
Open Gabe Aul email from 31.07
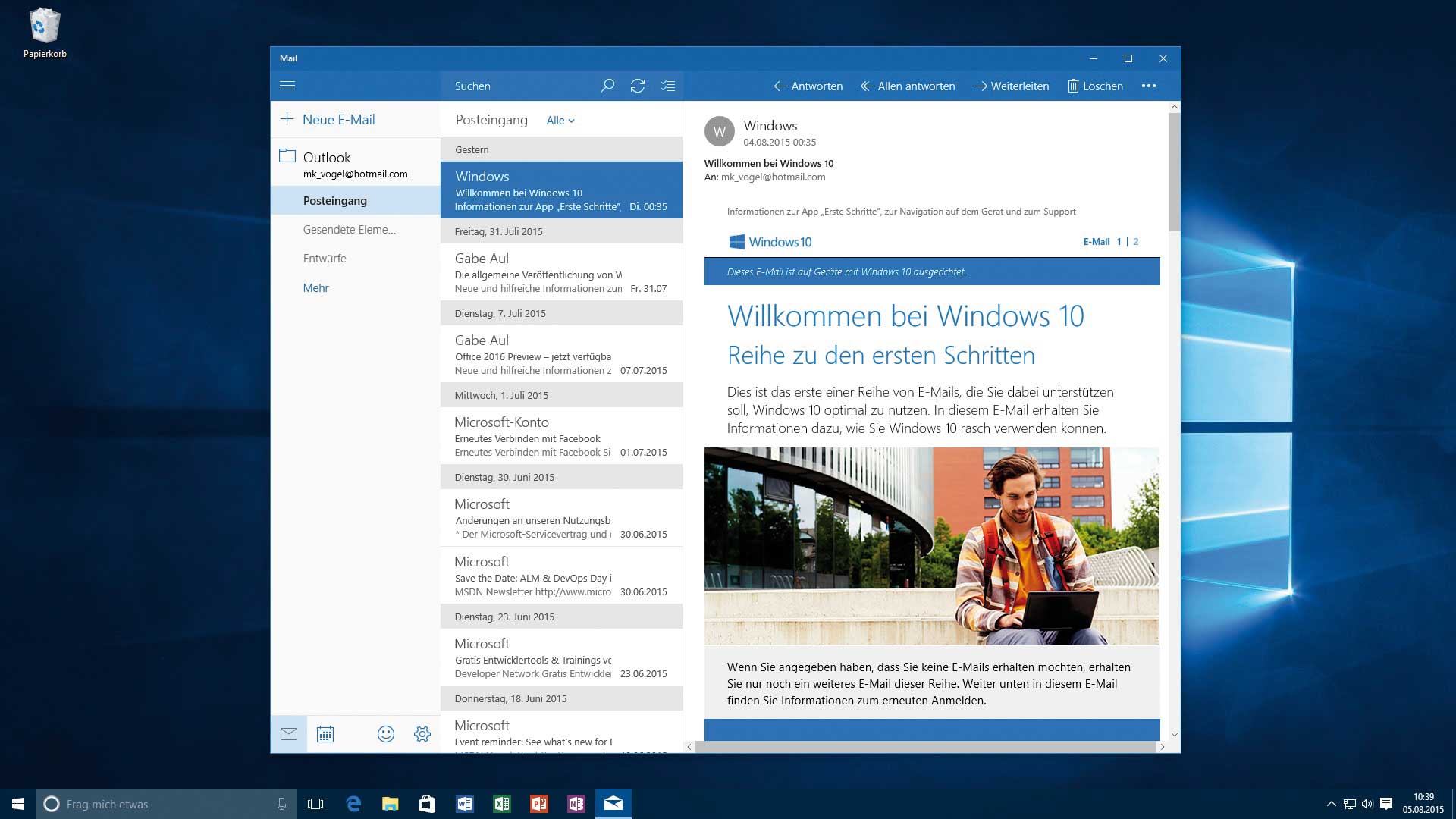coord(561,272)
